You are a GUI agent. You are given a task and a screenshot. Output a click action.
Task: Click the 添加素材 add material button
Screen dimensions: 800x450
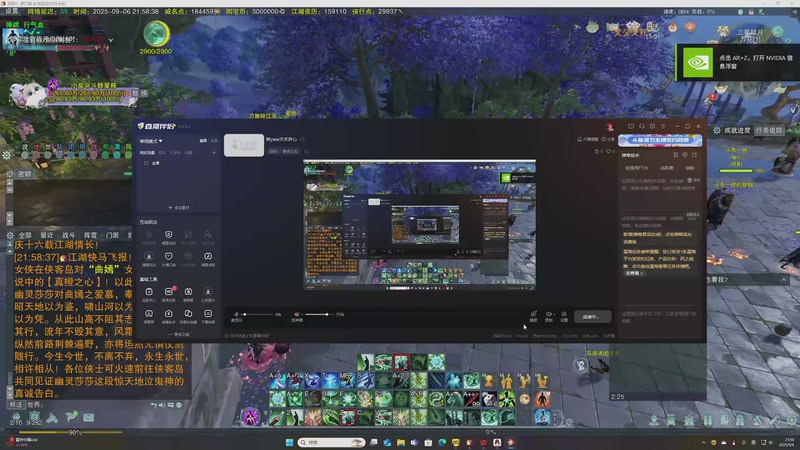pyautogui.click(x=179, y=208)
